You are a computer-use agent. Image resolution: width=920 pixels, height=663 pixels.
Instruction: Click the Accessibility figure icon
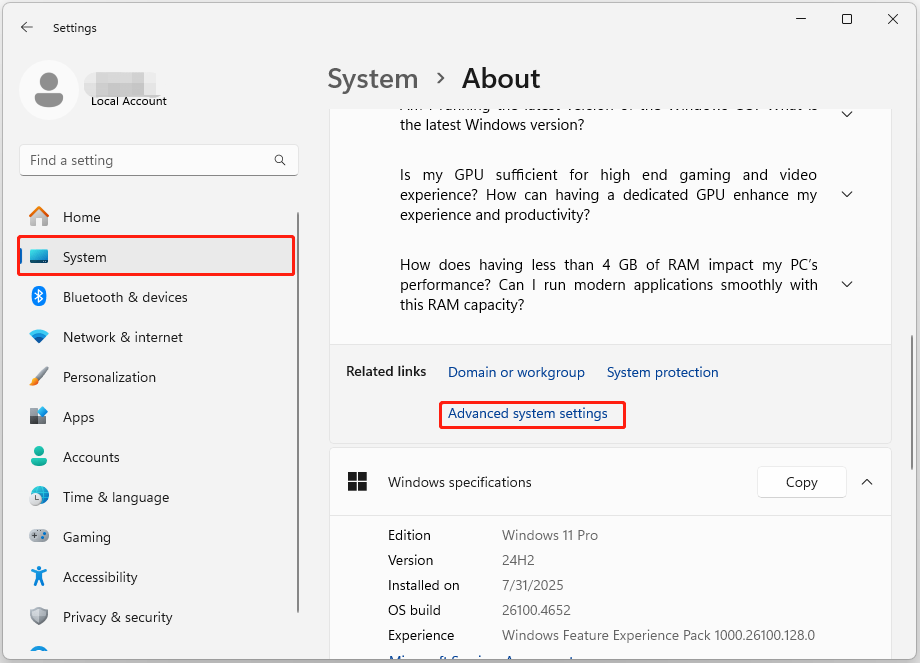tap(39, 576)
